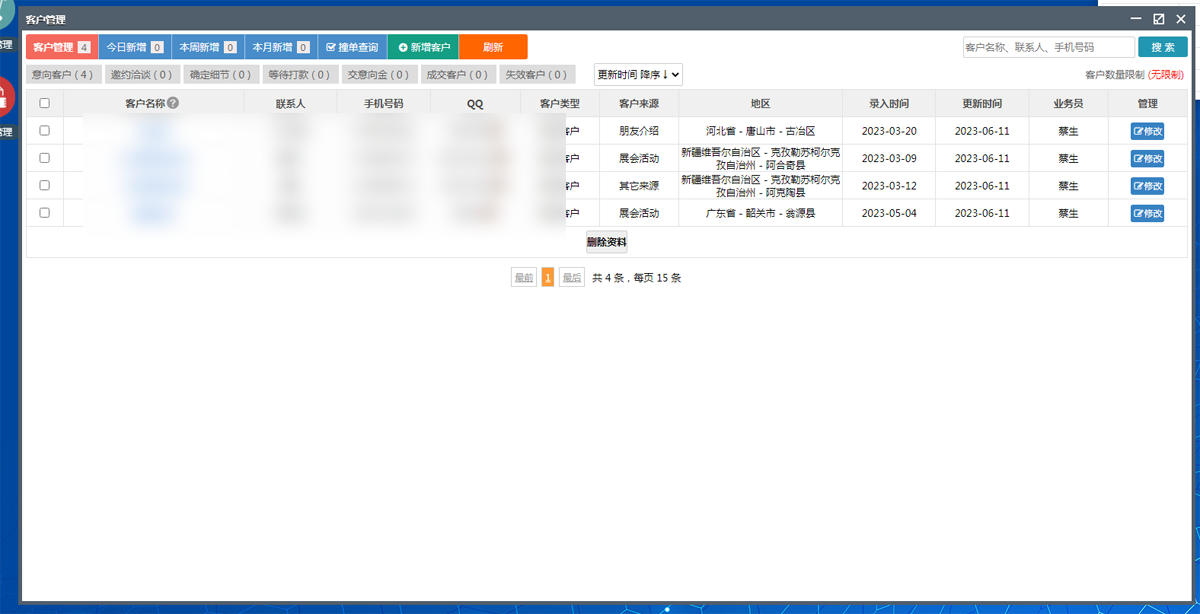The image size is (1200, 614).
Task: Expand the 更新时间 降序 sort dropdown
Action: (638, 74)
